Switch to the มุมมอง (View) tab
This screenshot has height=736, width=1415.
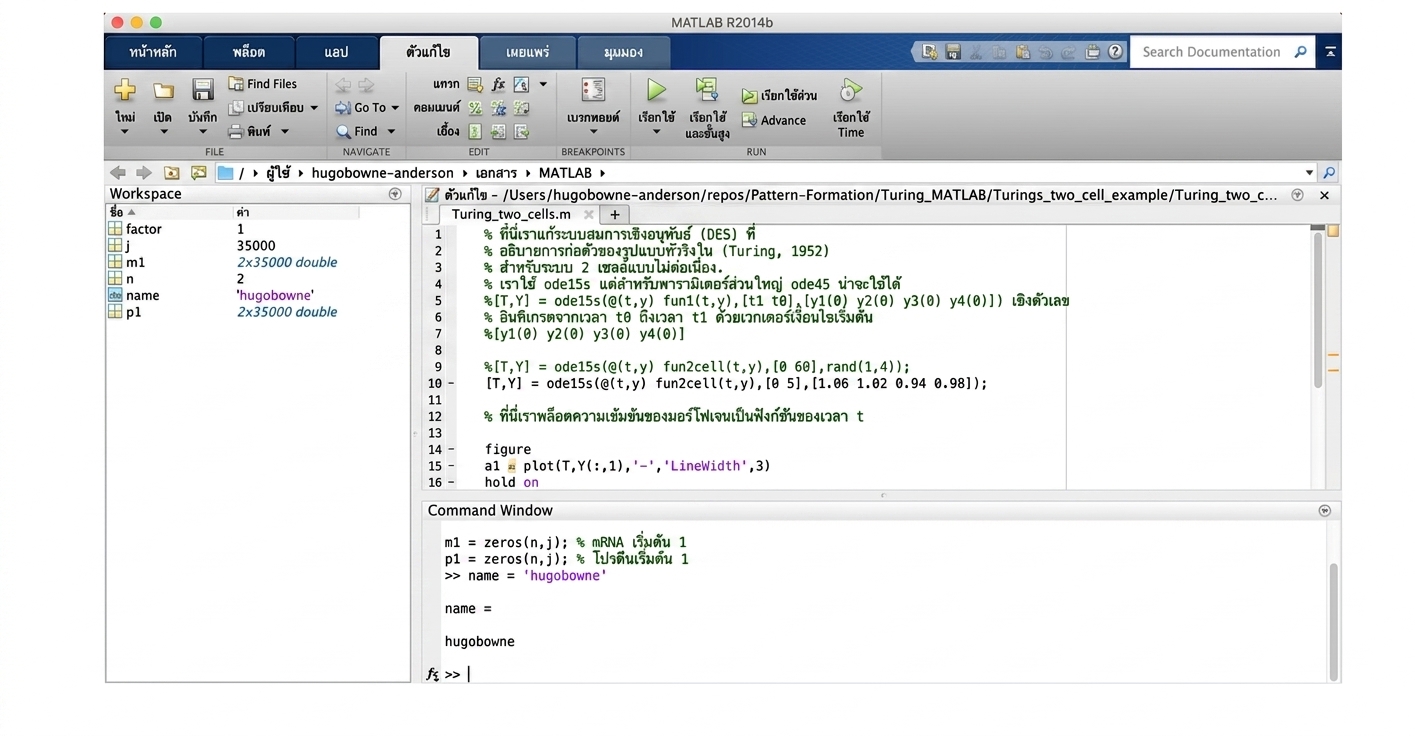[624, 52]
